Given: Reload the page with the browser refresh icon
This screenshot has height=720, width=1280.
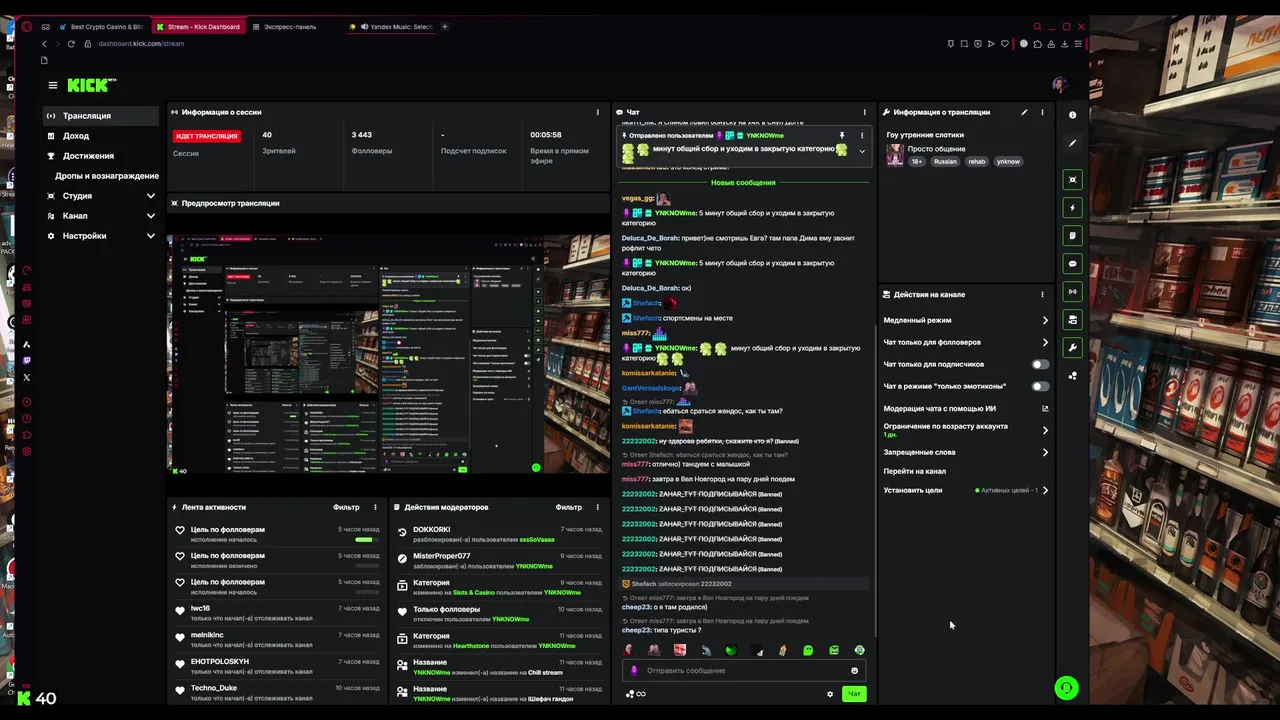Looking at the screenshot, I should [x=71, y=44].
